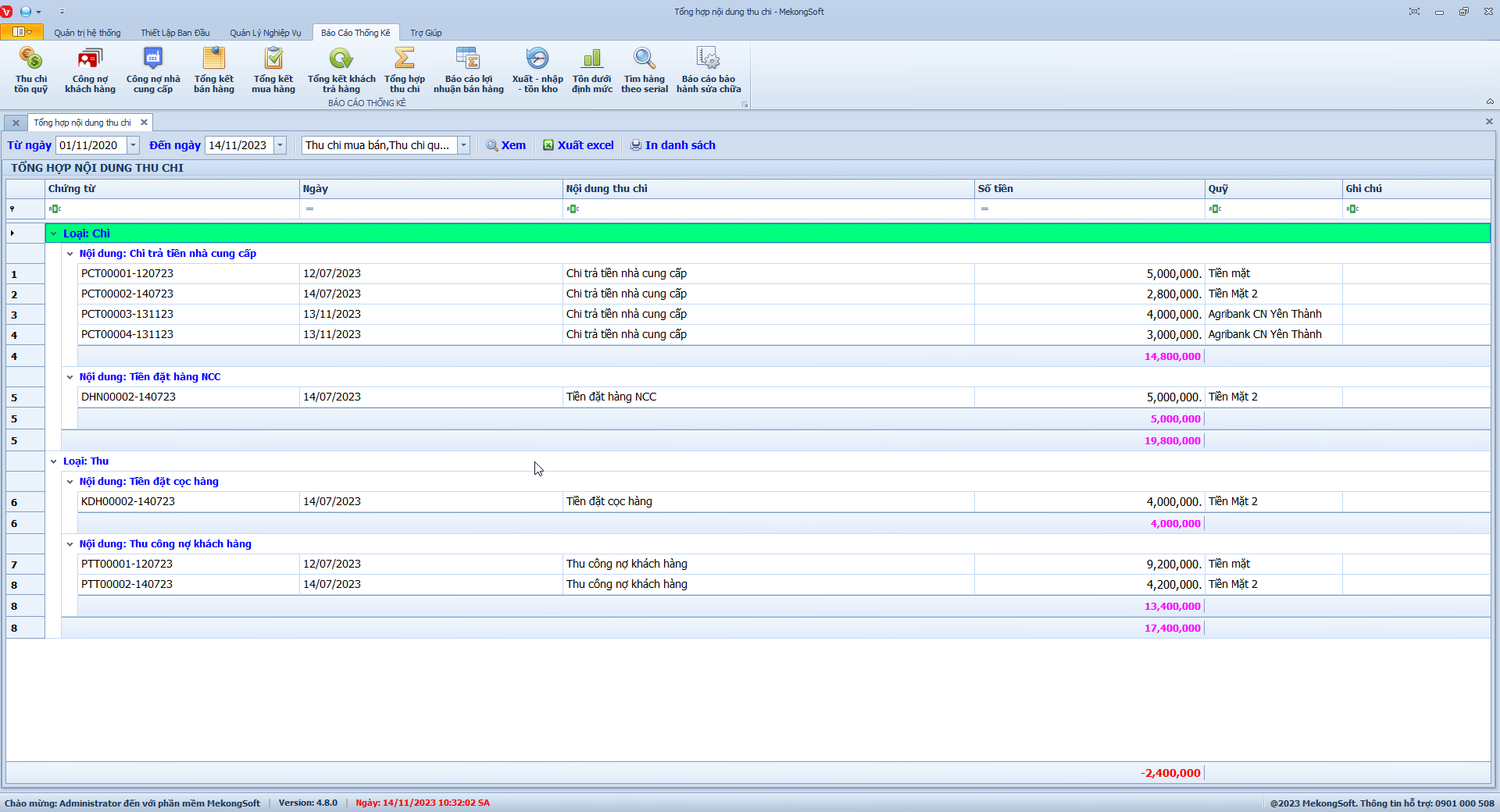The height and width of the screenshot is (812, 1500).
Task: Open Công nợ nhà cung cấp report
Action: click(153, 69)
